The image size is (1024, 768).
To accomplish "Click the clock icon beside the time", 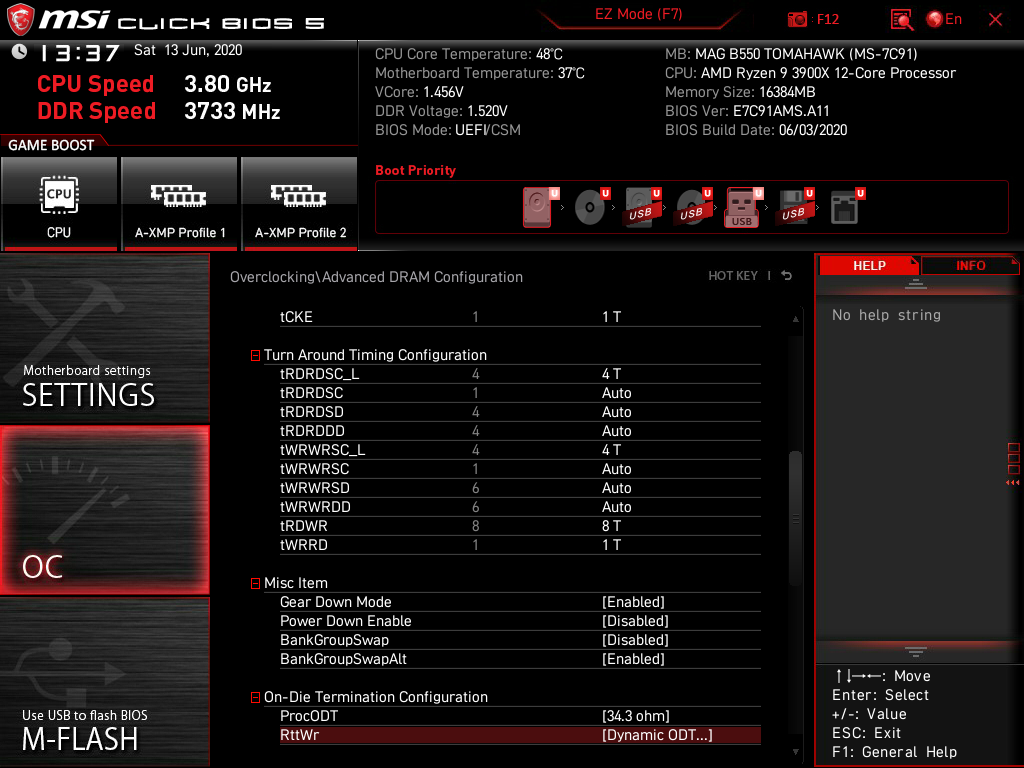I will (x=20, y=52).
